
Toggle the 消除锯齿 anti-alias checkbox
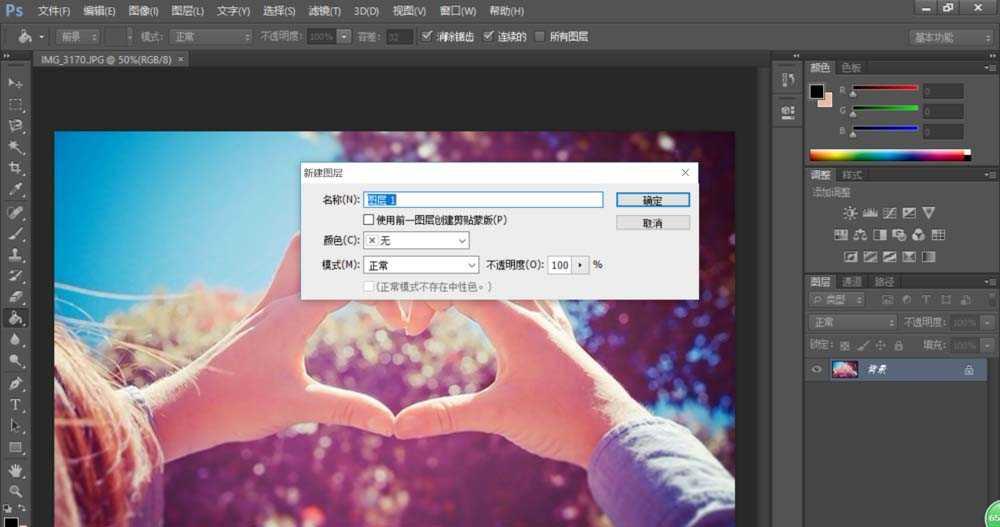click(427, 36)
